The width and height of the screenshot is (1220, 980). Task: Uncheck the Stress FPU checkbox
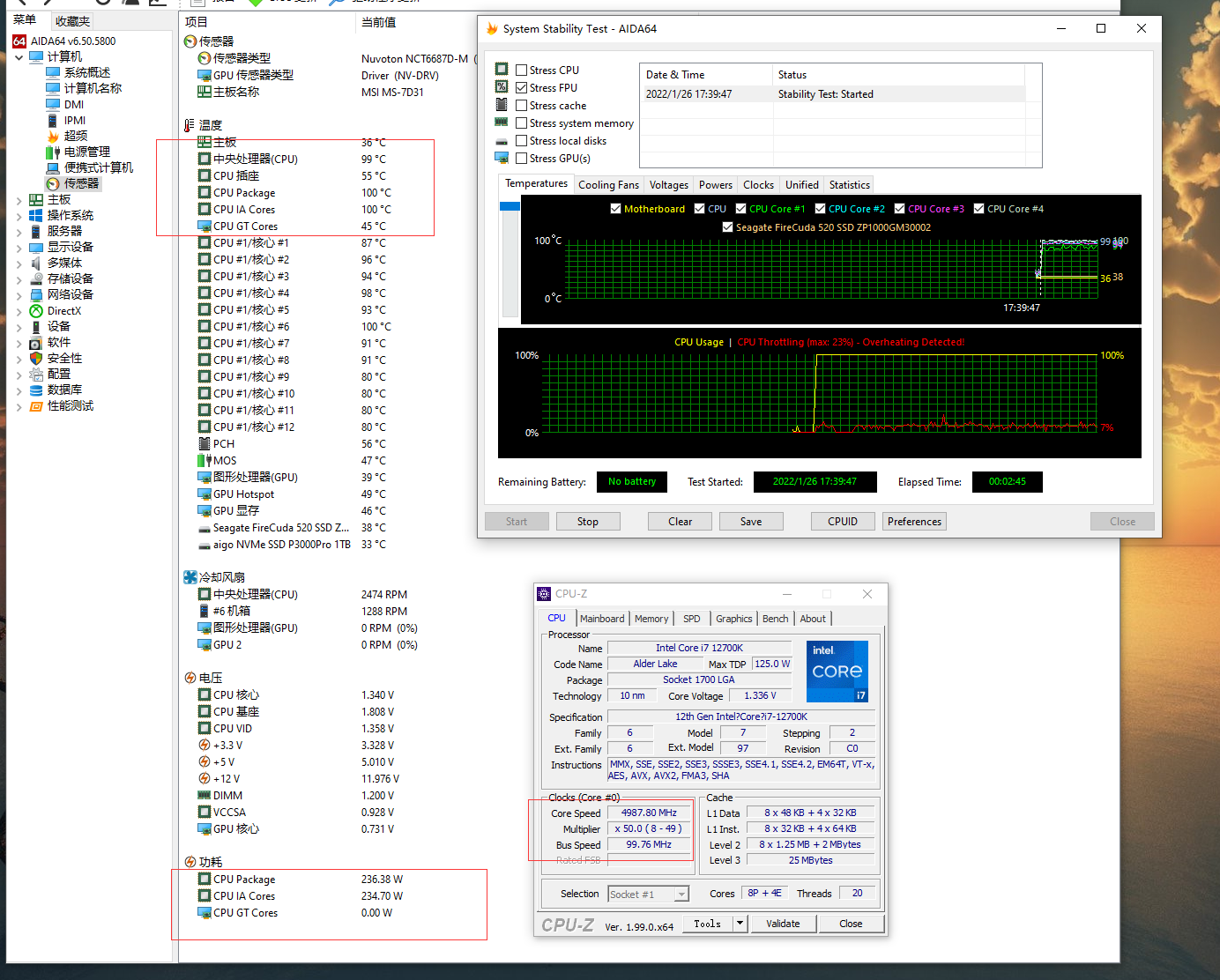(x=522, y=88)
